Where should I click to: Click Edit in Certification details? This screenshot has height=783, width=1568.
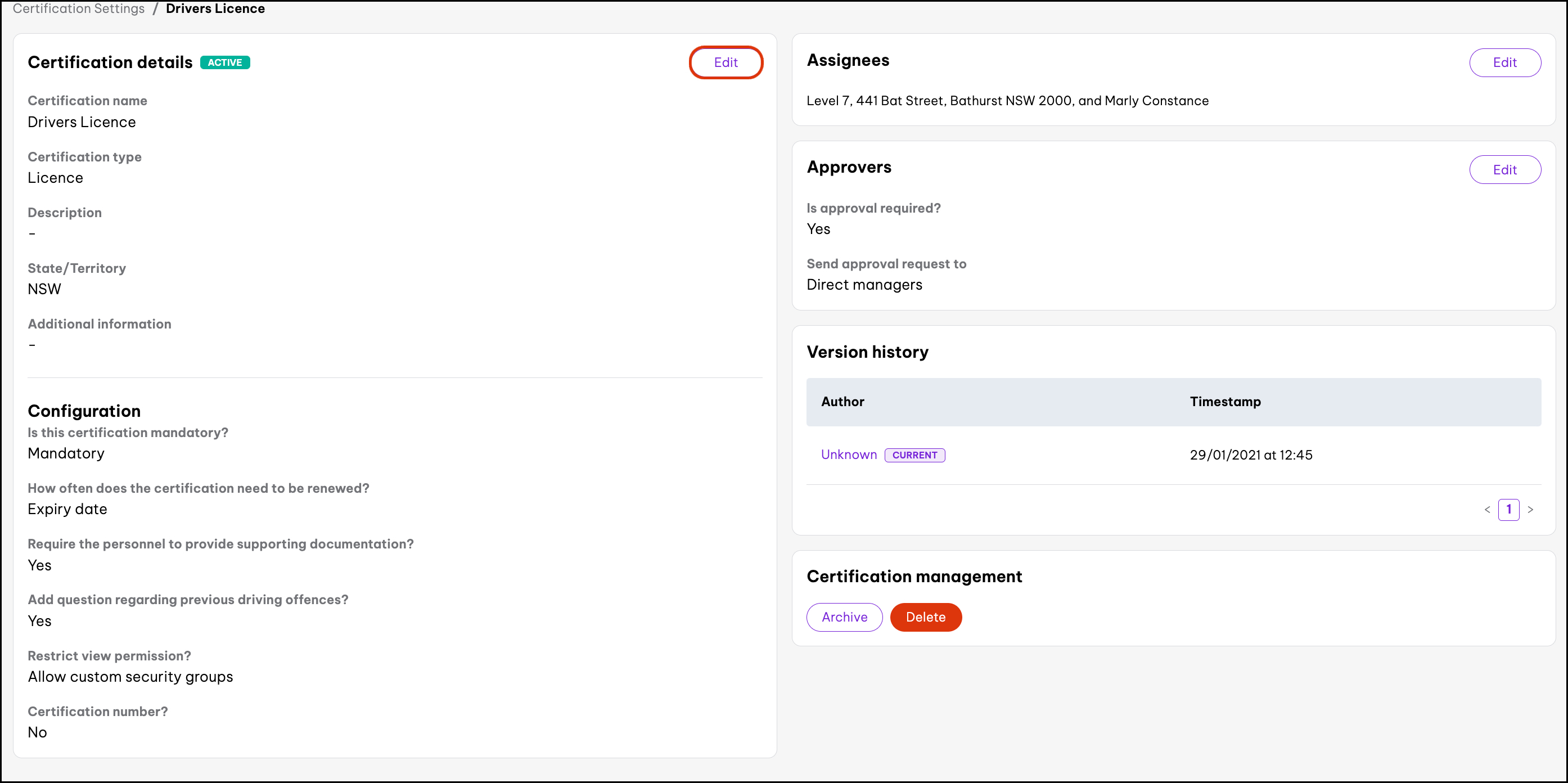(725, 62)
